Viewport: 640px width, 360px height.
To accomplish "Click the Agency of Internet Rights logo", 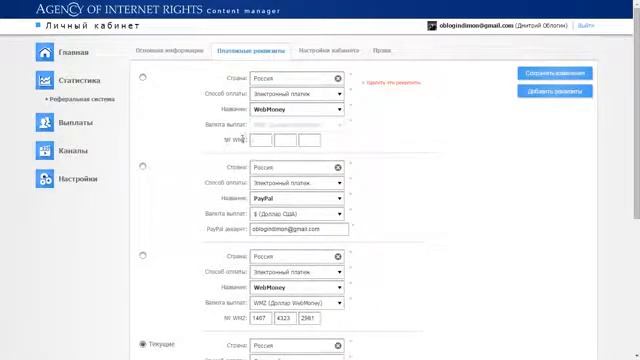I will click(x=119, y=9).
